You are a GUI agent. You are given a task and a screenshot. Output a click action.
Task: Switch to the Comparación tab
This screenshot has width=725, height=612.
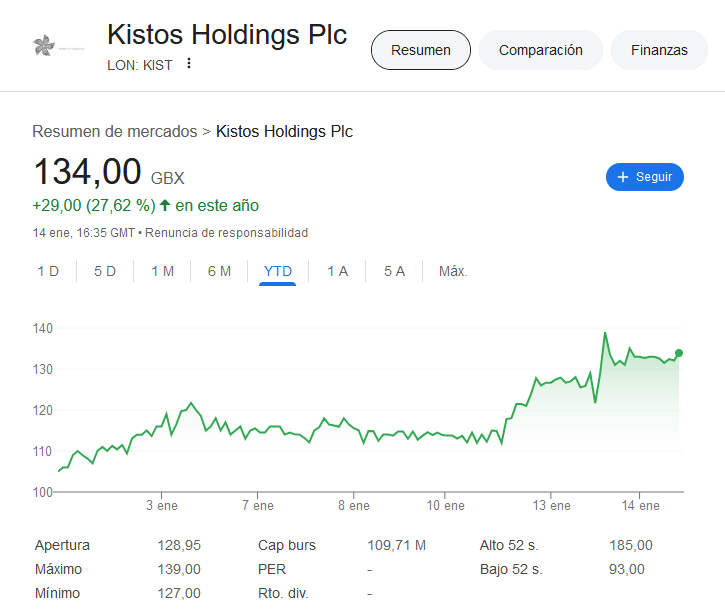click(x=541, y=50)
